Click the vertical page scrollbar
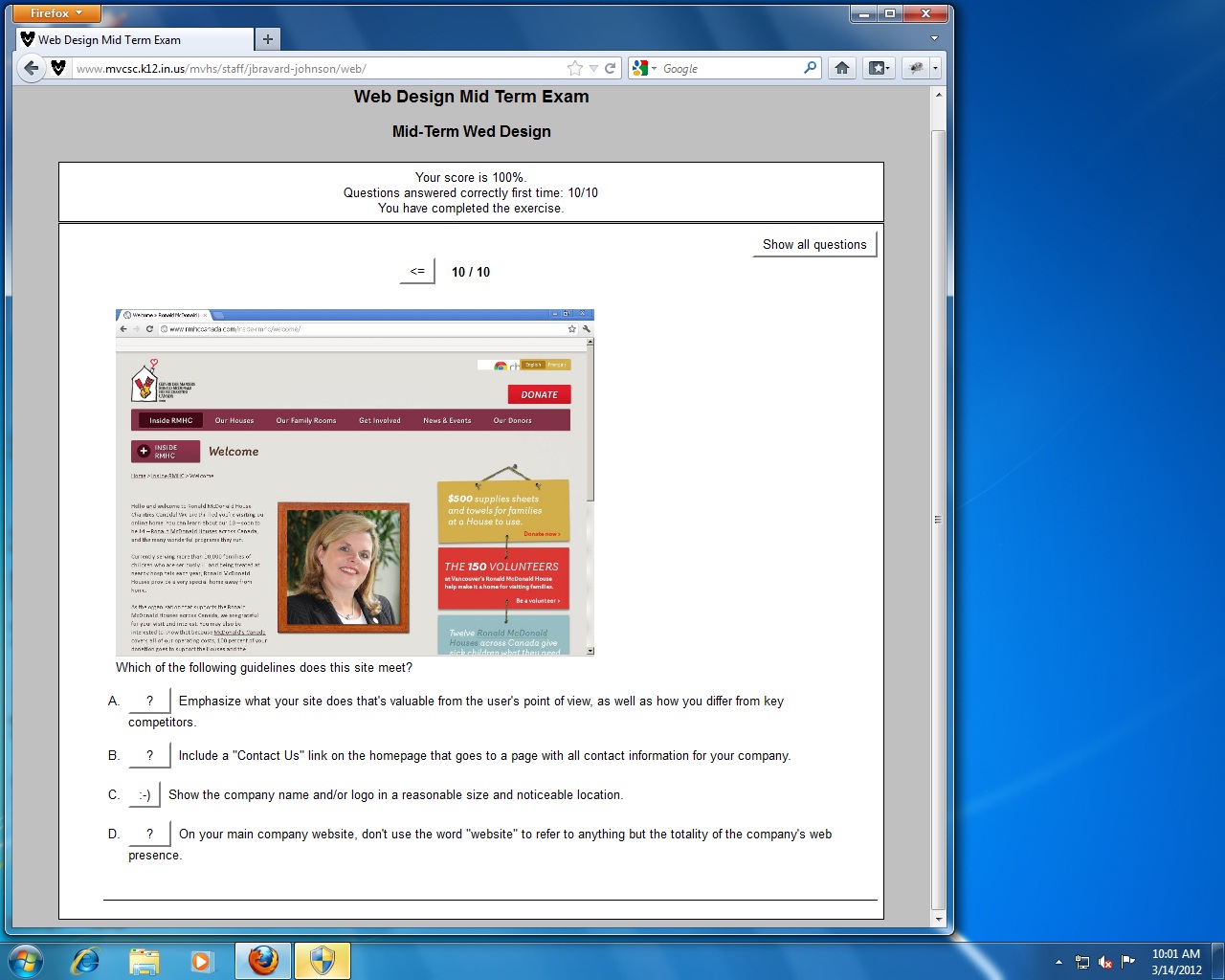The image size is (1225, 980). tap(938, 517)
